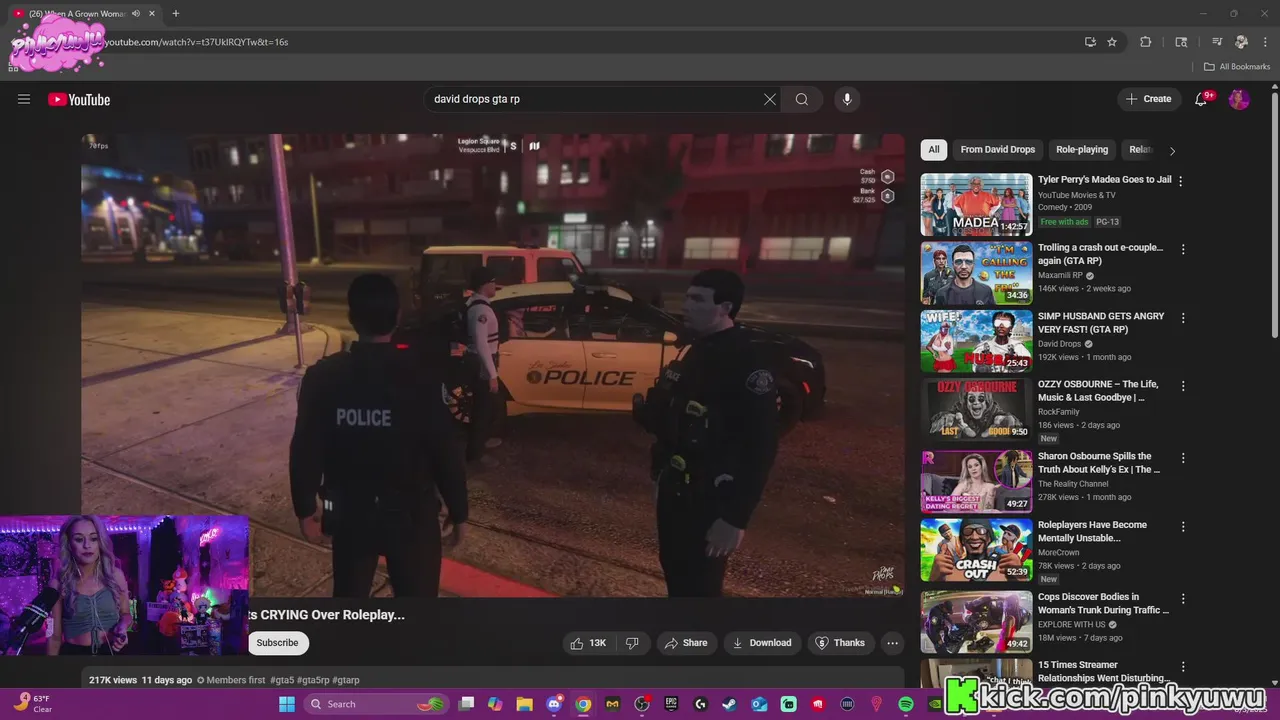Bookmark this page with star icon

tap(1112, 42)
